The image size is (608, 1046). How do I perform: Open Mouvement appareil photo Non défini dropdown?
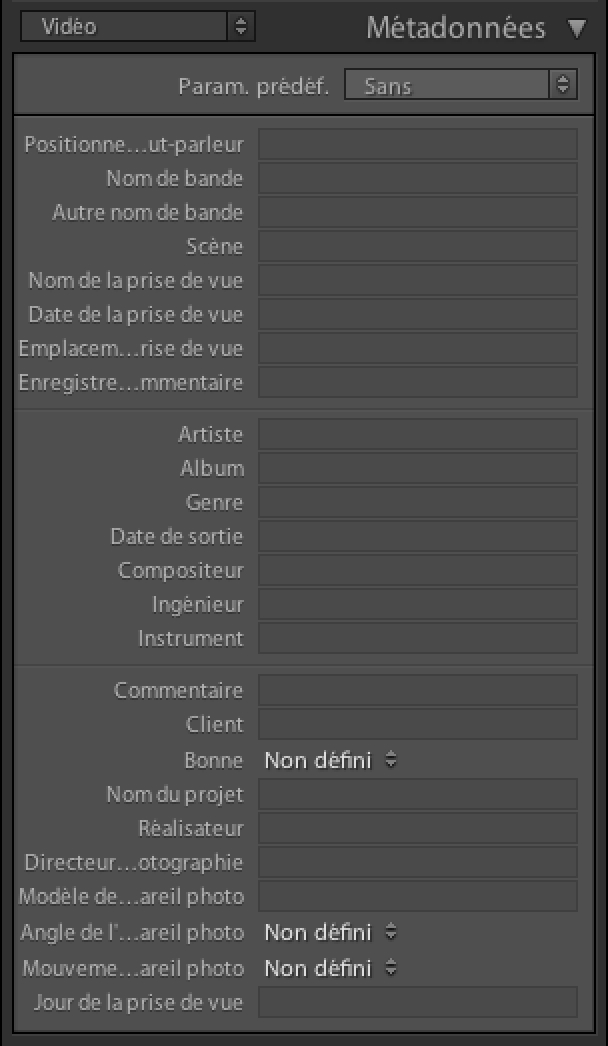330,967
